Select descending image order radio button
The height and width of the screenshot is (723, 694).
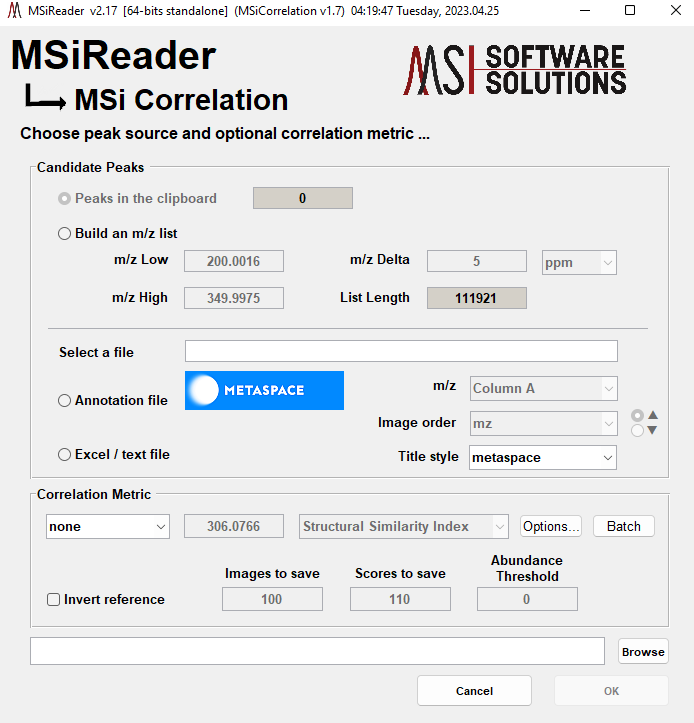pos(637,431)
